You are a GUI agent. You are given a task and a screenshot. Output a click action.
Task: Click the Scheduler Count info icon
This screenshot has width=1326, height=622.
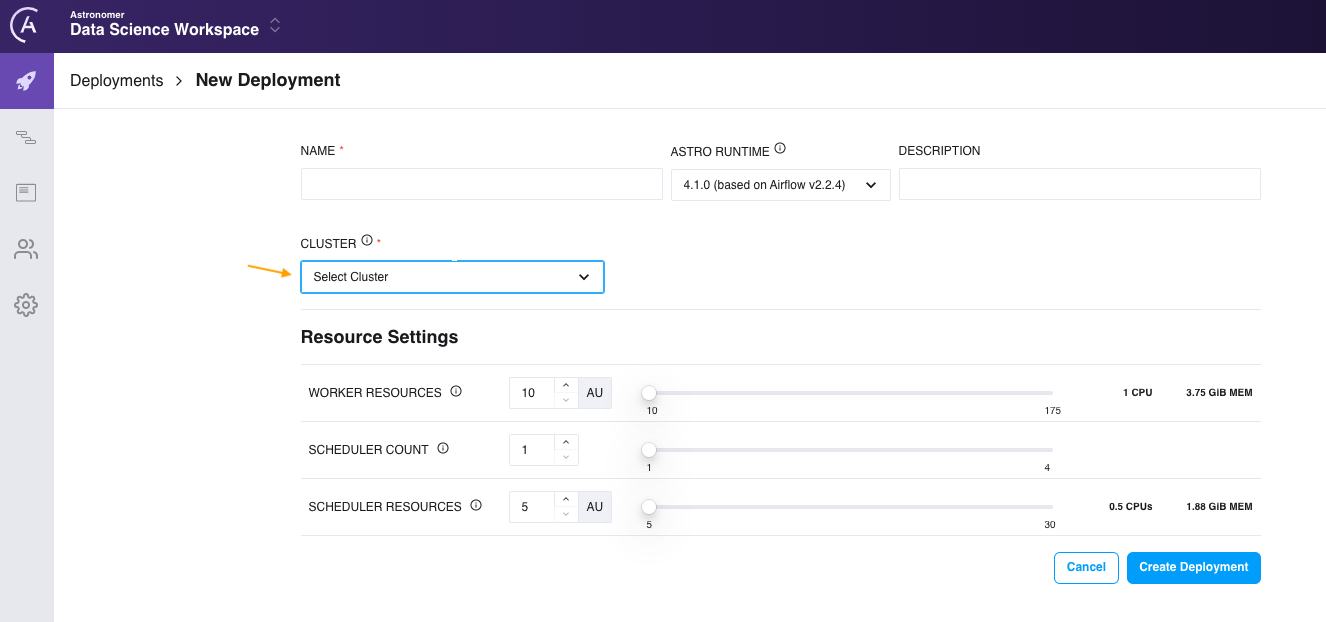[443, 449]
